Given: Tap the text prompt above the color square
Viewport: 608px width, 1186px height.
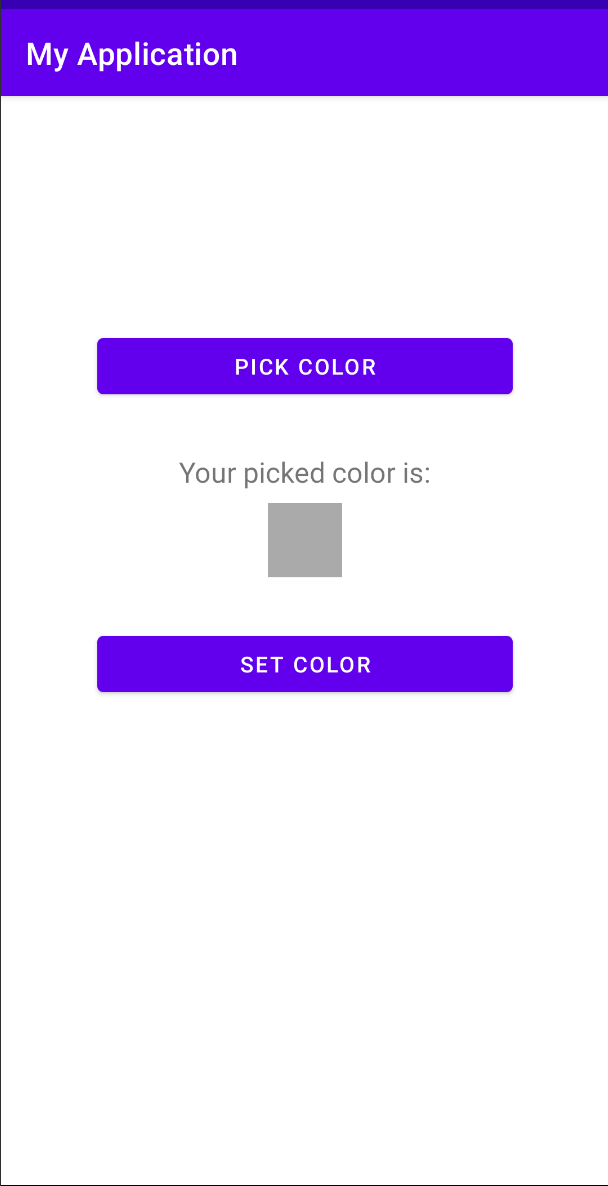Looking at the screenshot, I should [304, 473].
